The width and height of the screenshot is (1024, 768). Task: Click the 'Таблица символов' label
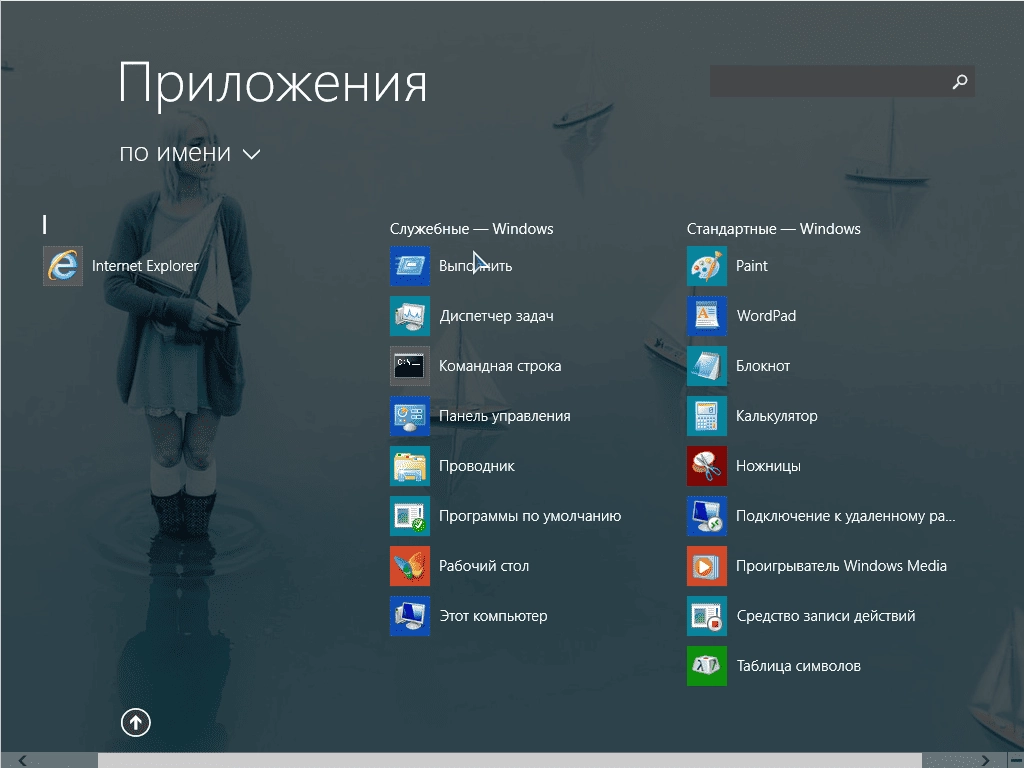click(x=799, y=666)
